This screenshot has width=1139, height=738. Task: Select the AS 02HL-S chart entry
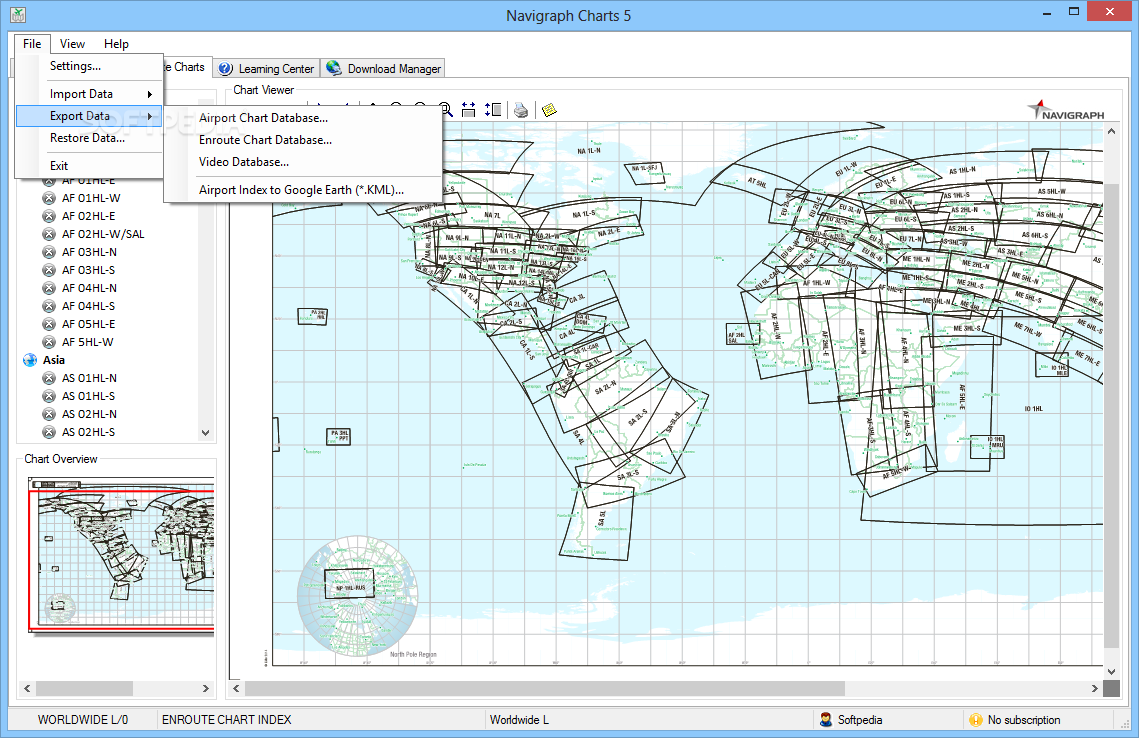tap(89, 432)
